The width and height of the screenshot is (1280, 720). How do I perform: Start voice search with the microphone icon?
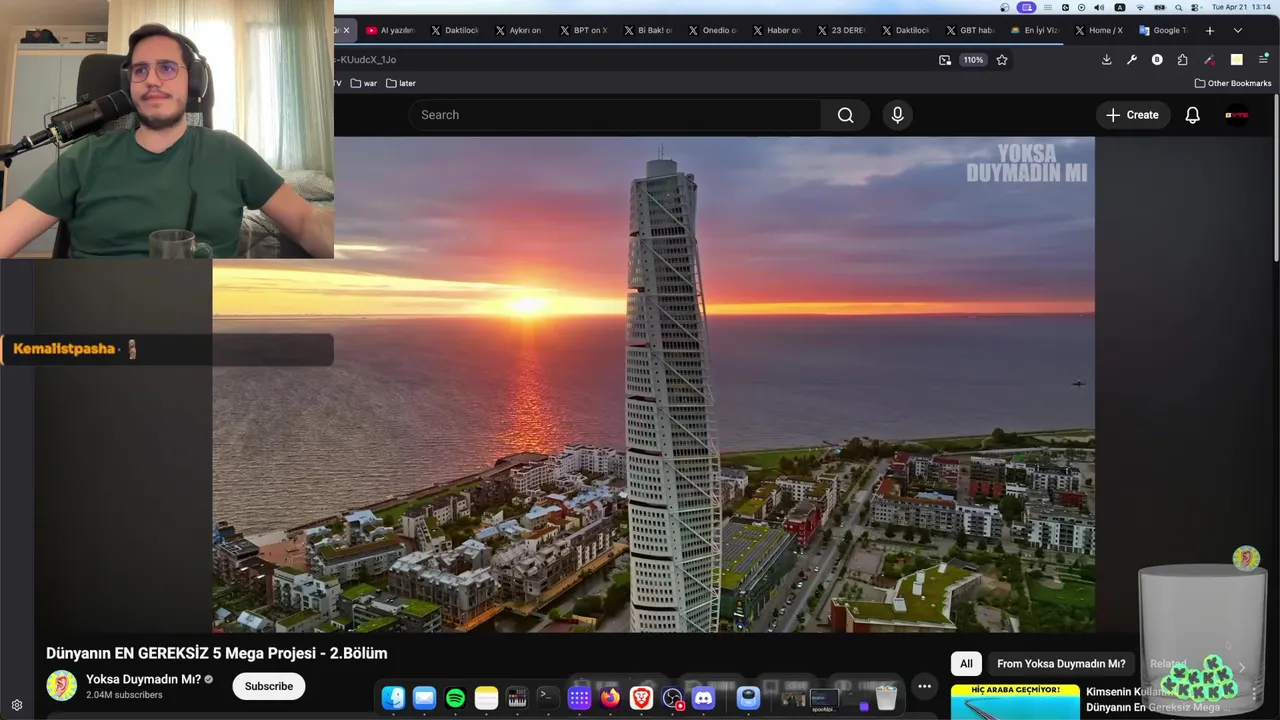tap(897, 115)
